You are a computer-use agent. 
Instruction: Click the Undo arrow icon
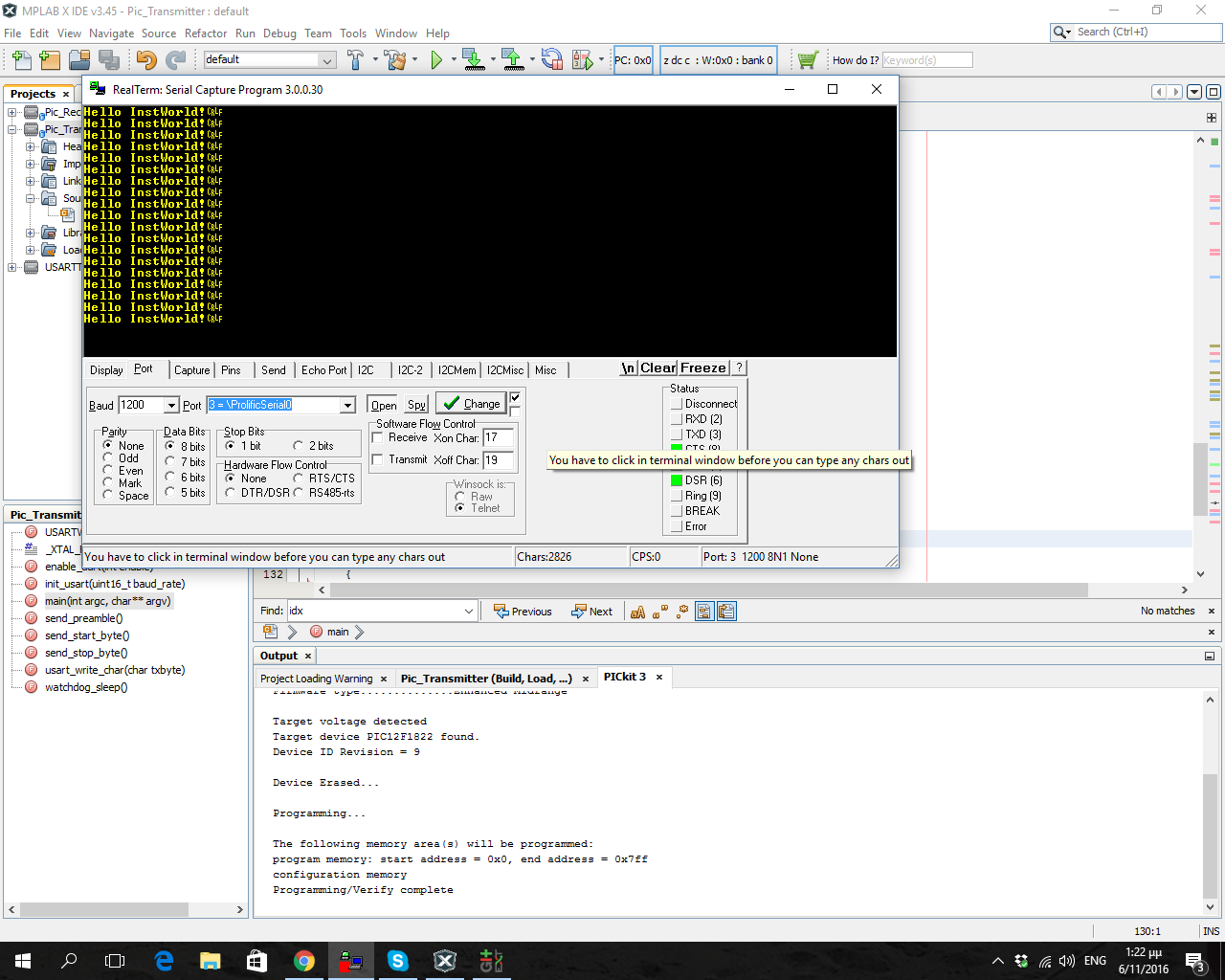coord(145,60)
